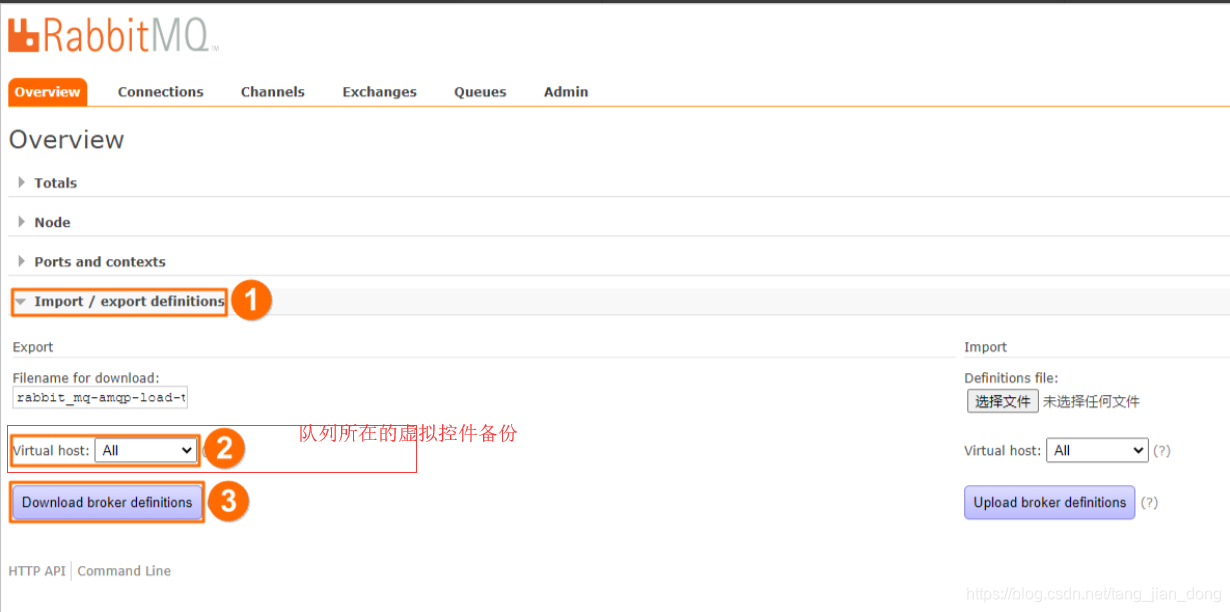
Task: Open the Command Line link
Action: coord(124,571)
